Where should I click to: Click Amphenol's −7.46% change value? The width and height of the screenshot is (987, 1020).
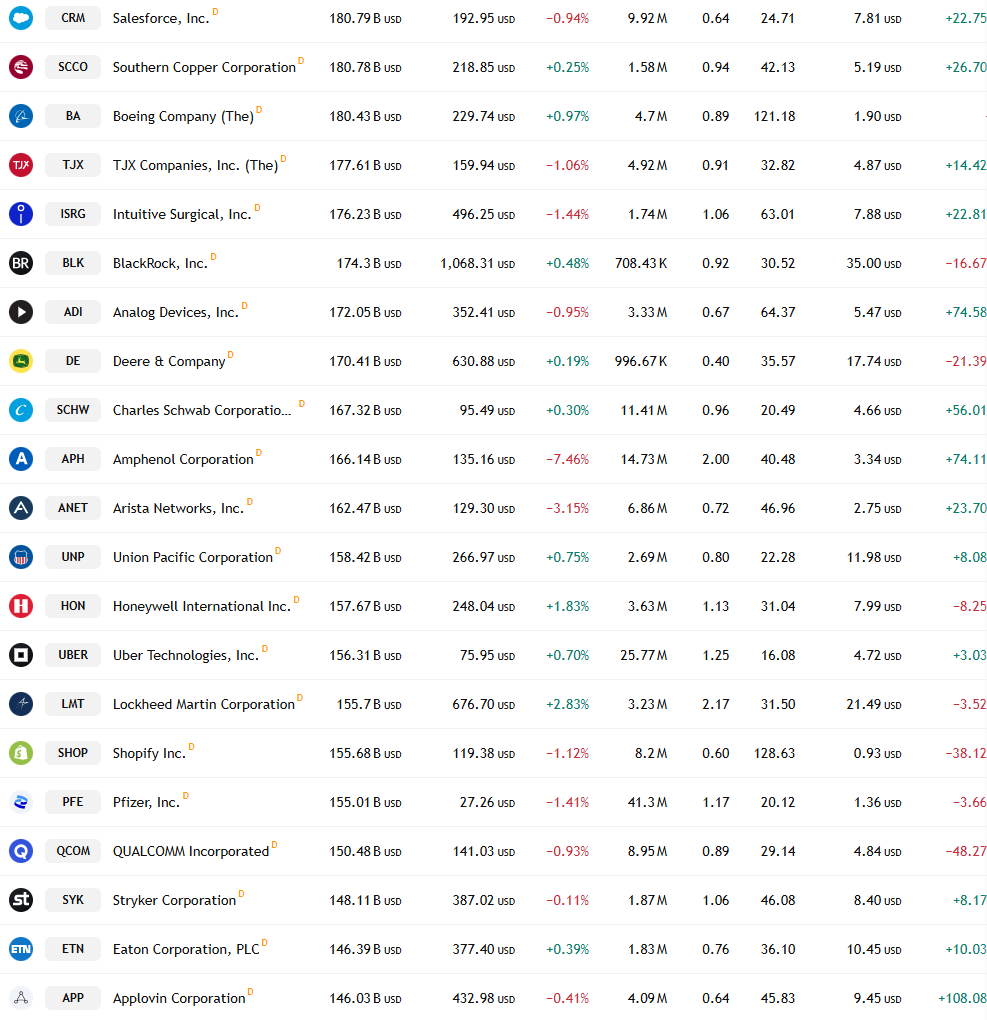pos(567,459)
